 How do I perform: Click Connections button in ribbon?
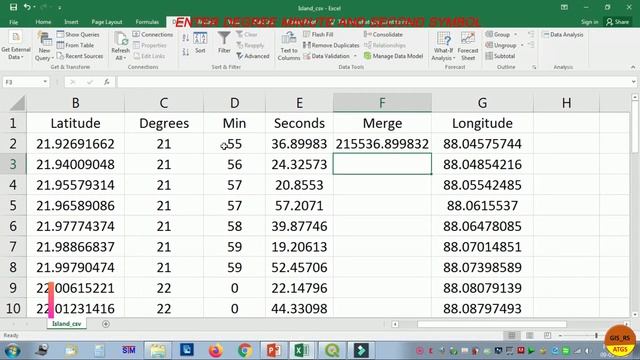tap(153, 35)
